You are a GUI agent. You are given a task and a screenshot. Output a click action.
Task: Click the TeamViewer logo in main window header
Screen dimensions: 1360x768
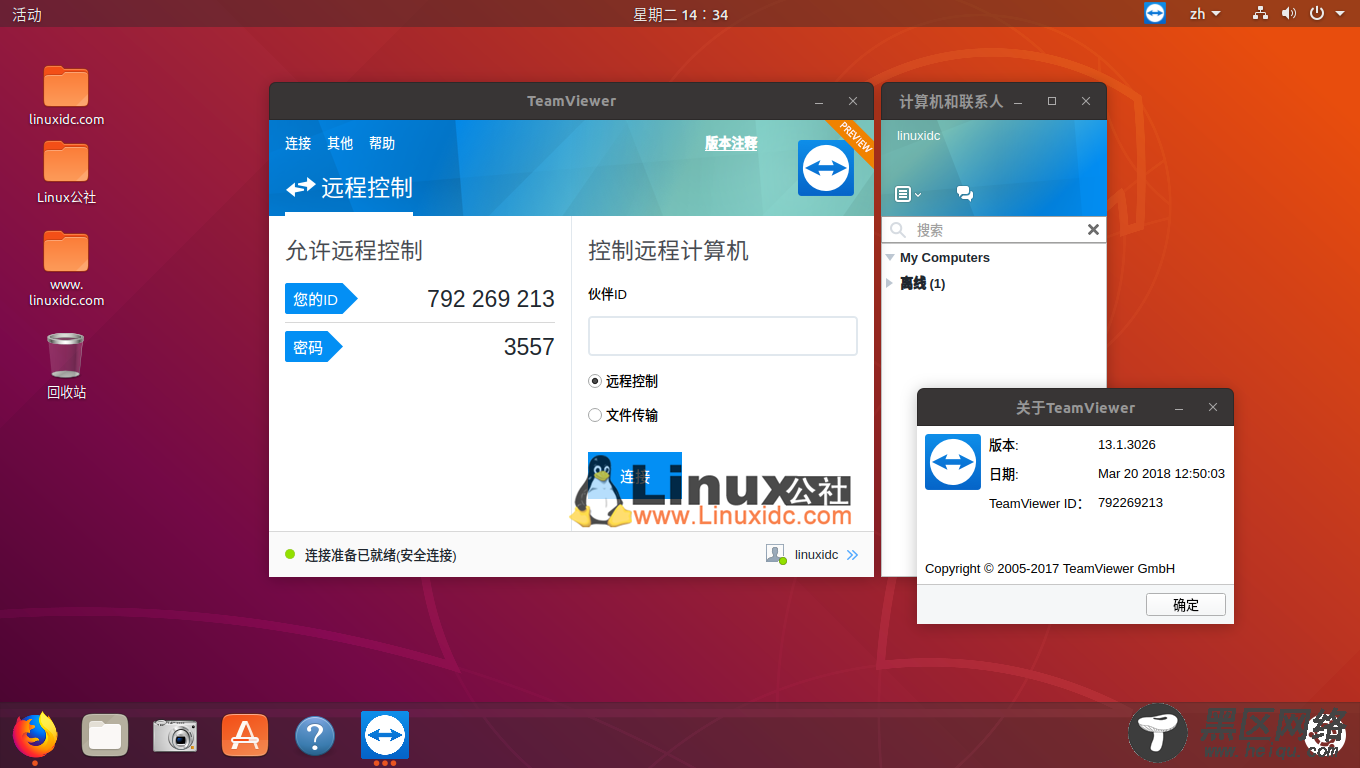pyautogui.click(x=826, y=167)
